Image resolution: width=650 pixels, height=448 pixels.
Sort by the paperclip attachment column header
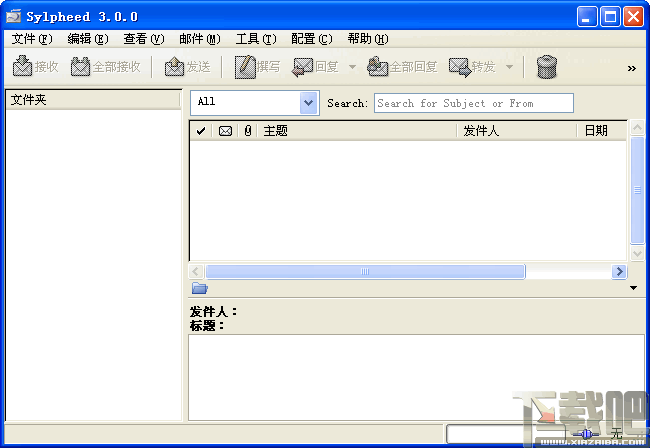[x=248, y=131]
